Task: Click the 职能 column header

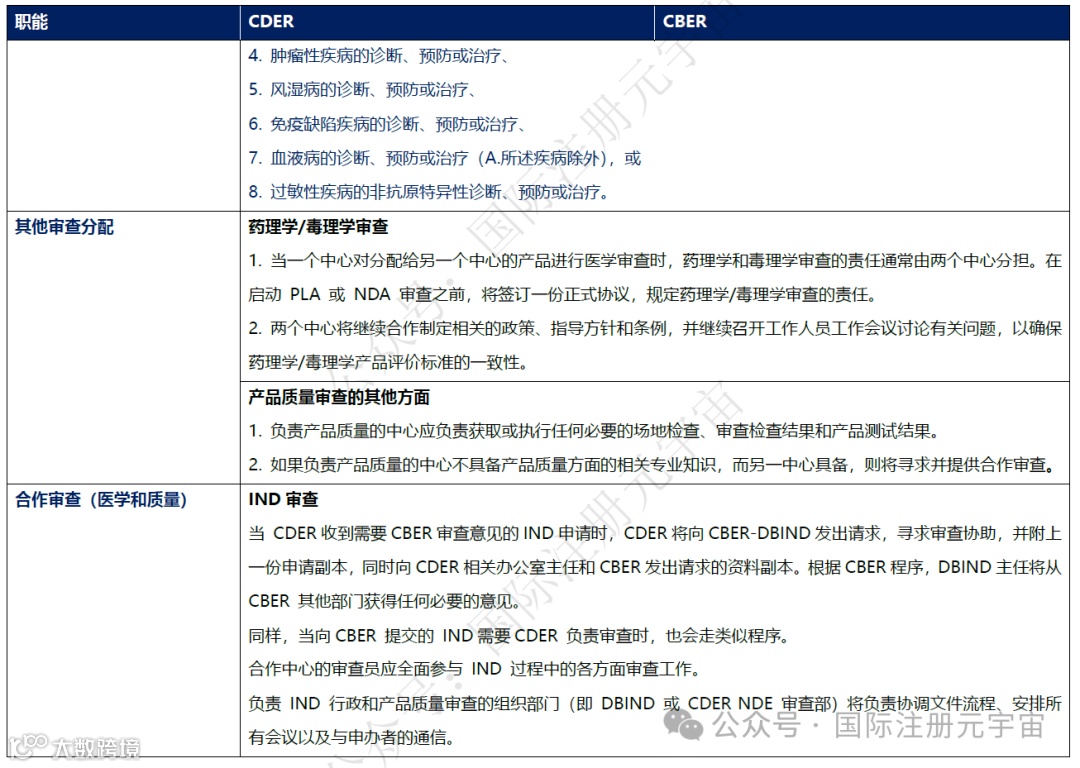Action: pyautogui.click(x=31, y=22)
